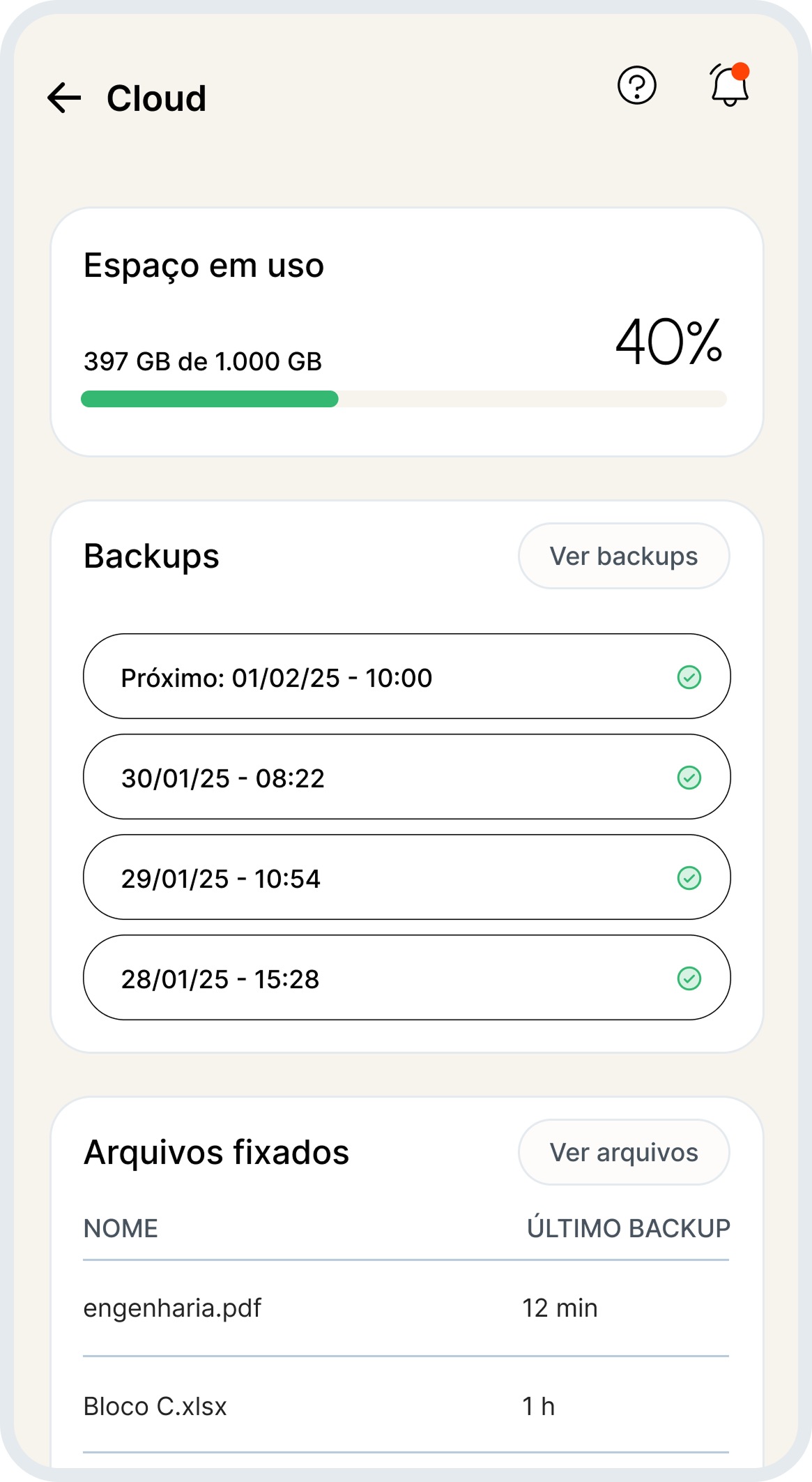Expand the Backups section

(151, 556)
